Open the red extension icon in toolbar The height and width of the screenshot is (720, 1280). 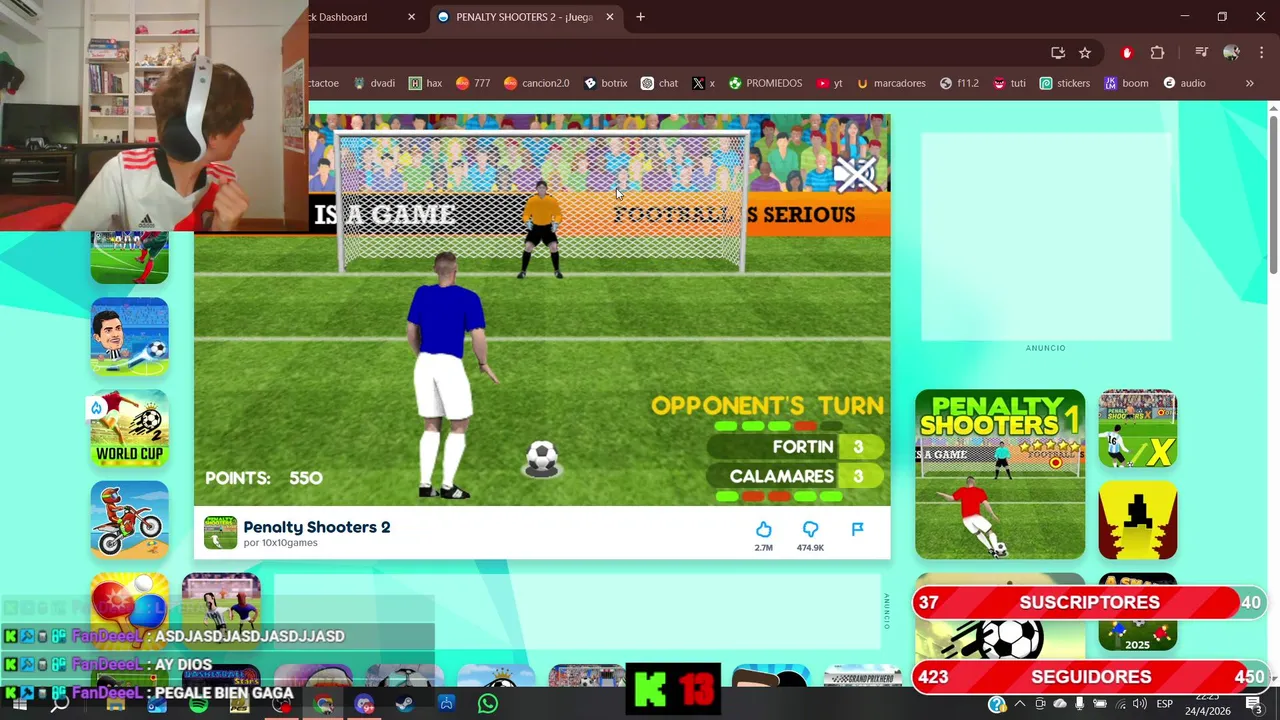pos(1127,53)
